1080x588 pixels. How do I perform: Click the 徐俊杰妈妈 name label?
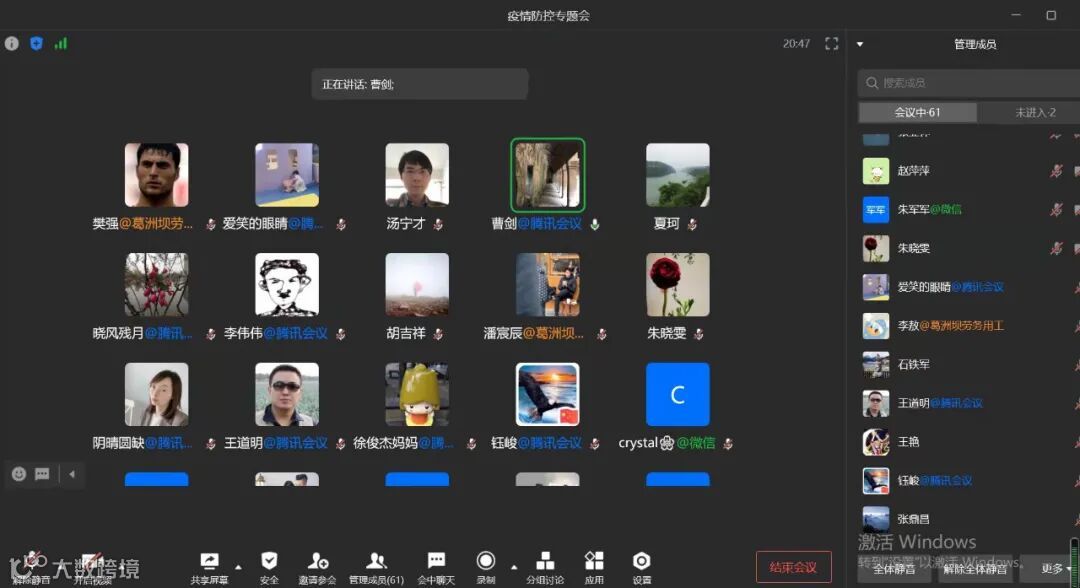(x=403, y=443)
